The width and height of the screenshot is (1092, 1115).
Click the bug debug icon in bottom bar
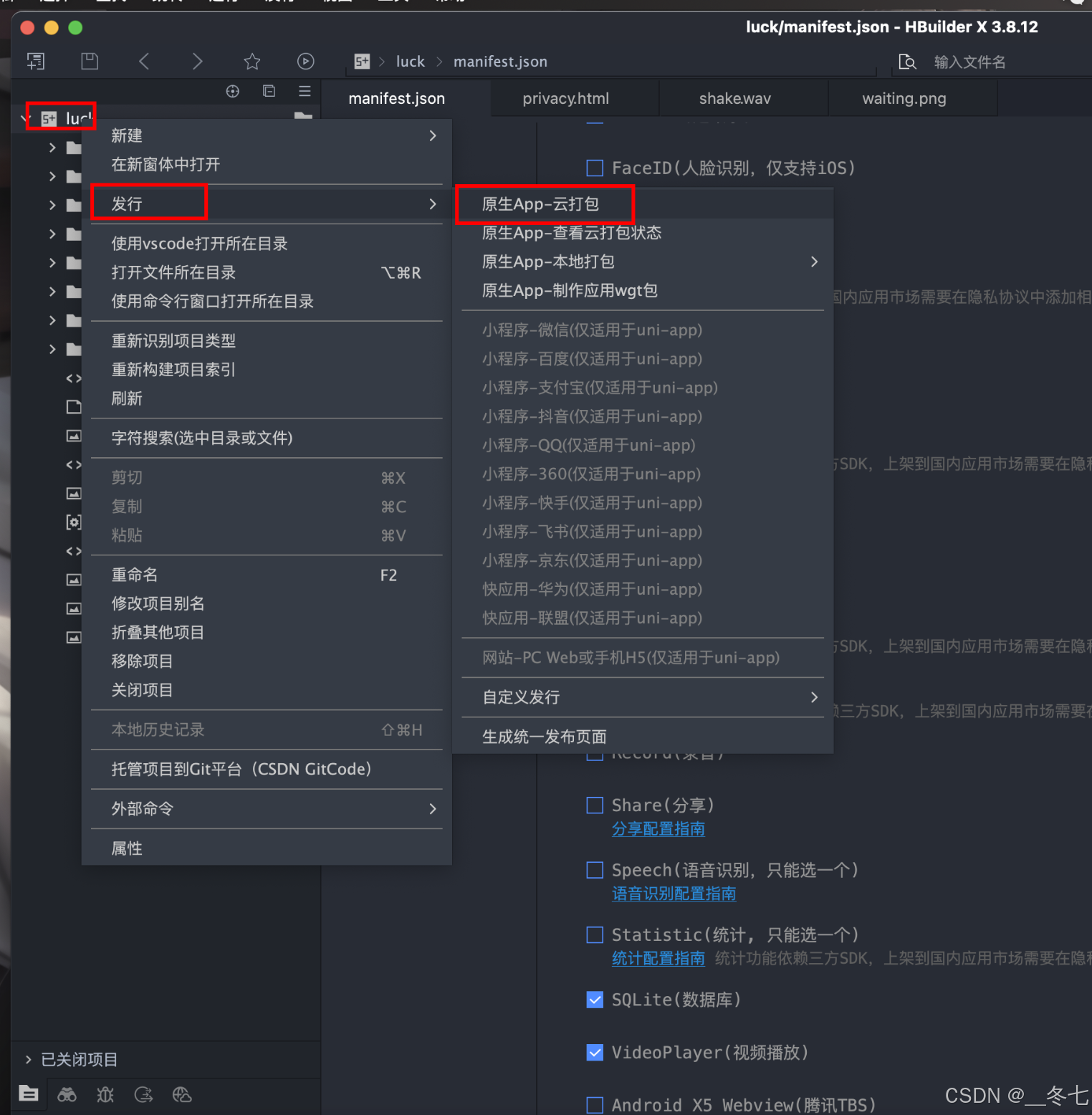point(105,1094)
